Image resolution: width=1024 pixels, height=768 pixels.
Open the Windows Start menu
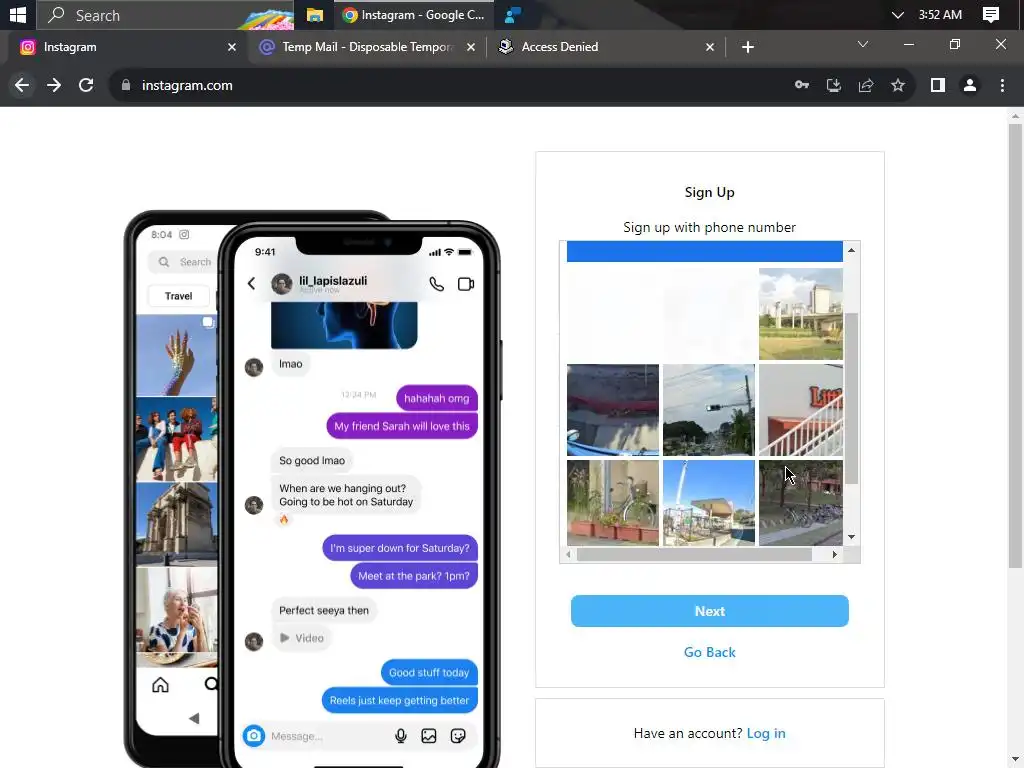pos(18,14)
